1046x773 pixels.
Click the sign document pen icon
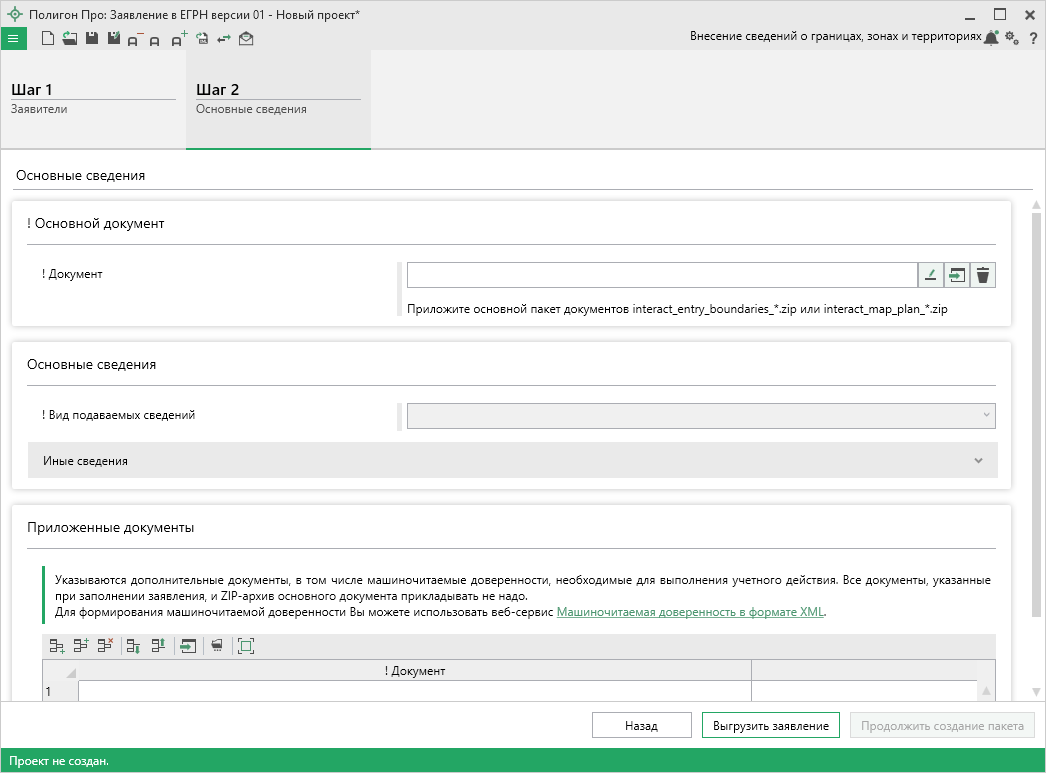click(x=931, y=275)
